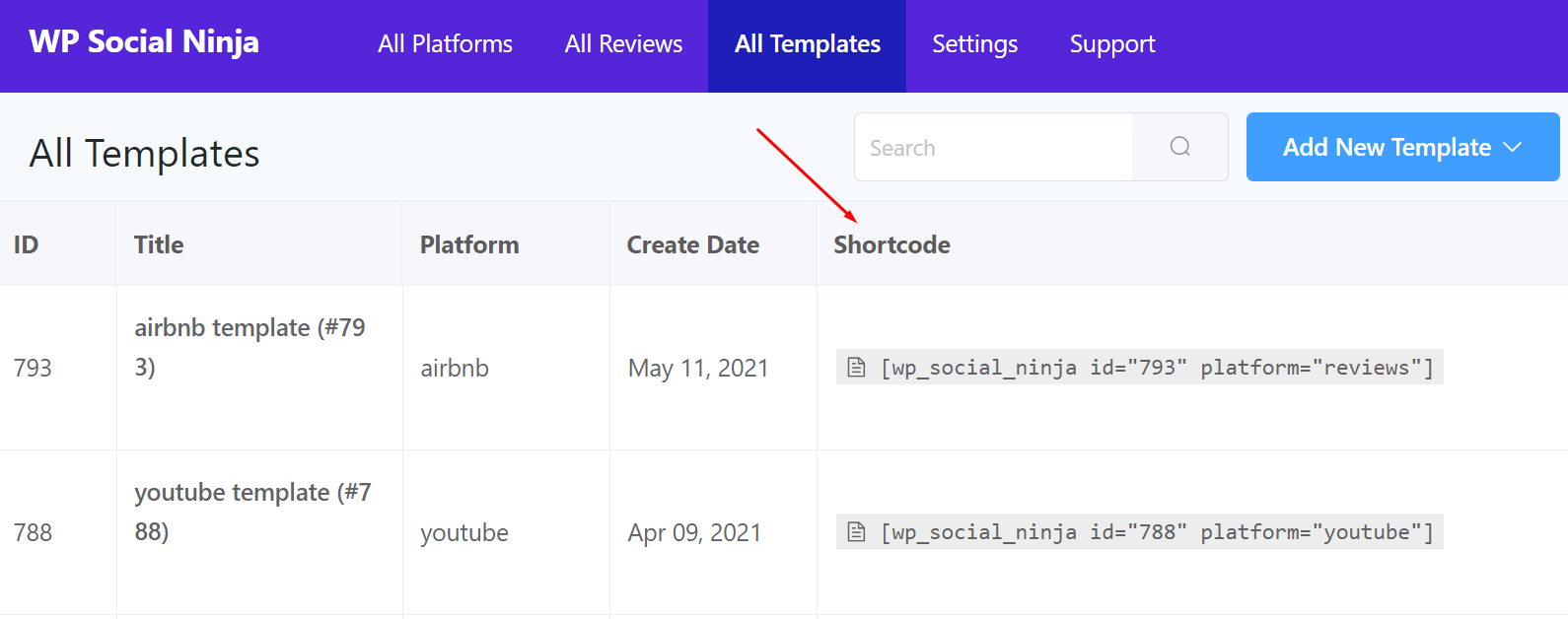
Task: Open the All Platforms tab
Action: coord(445,44)
